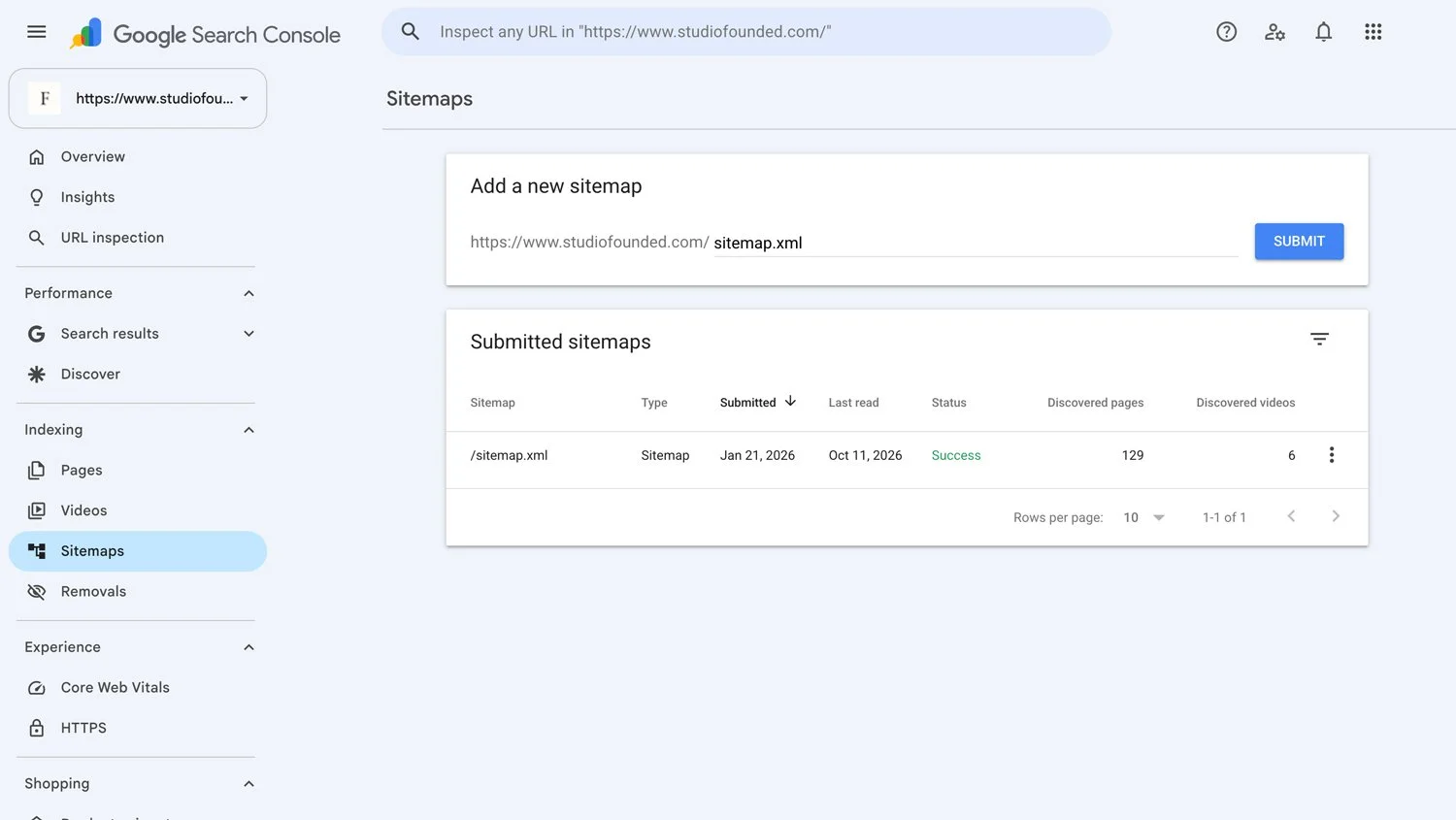
Task: Click the Status column header
Action: click(x=948, y=403)
